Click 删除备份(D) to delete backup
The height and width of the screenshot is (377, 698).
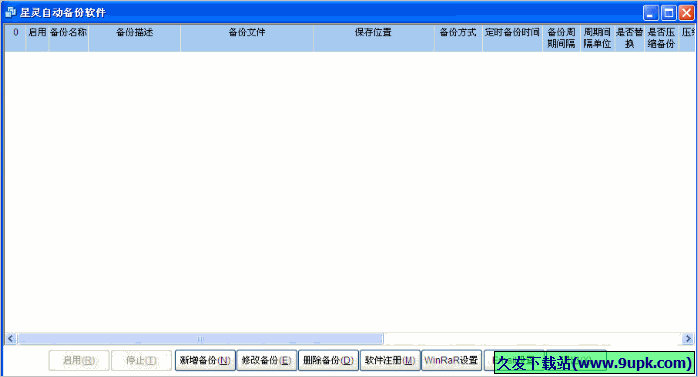point(329,360)
